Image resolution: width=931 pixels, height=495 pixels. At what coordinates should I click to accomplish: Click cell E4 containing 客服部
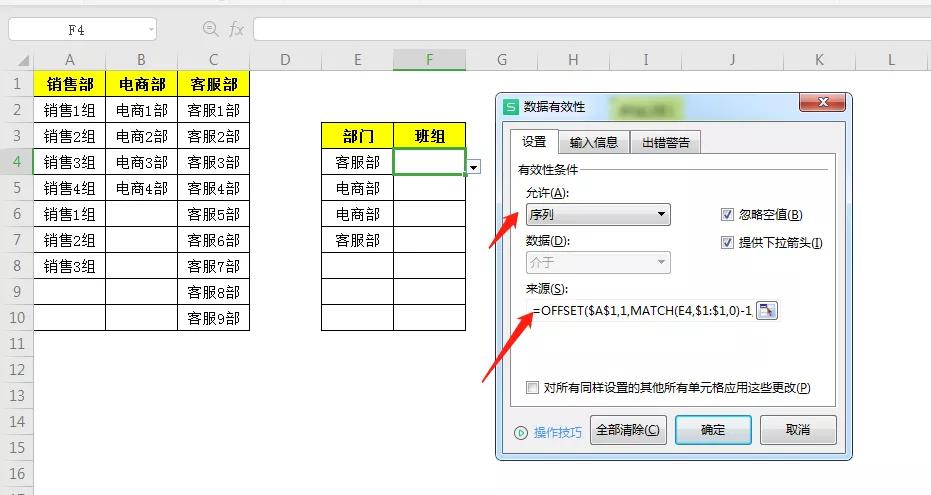(x=357, y=162)
